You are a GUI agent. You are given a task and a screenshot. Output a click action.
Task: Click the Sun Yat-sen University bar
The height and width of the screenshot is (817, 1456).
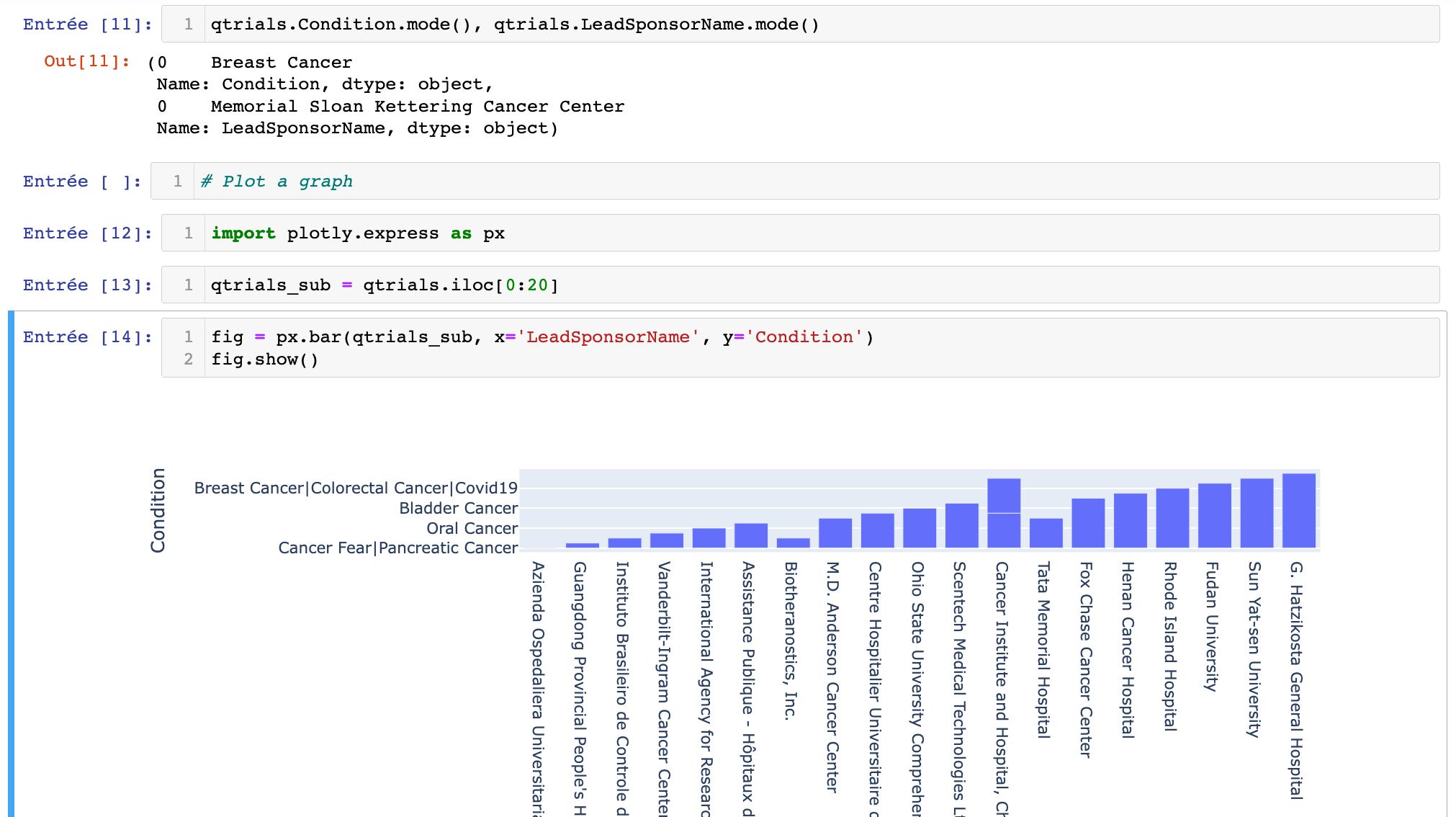pyautogui.click(x=1257, y=513)
